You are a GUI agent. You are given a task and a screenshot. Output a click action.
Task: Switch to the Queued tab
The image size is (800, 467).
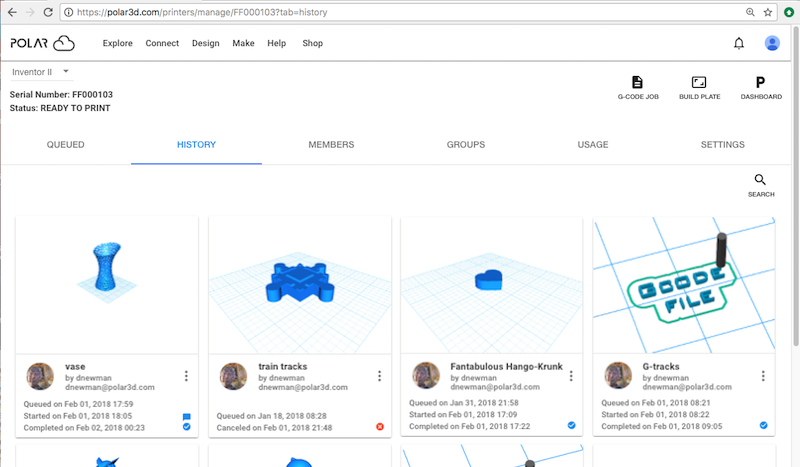(x=66, y=144)
